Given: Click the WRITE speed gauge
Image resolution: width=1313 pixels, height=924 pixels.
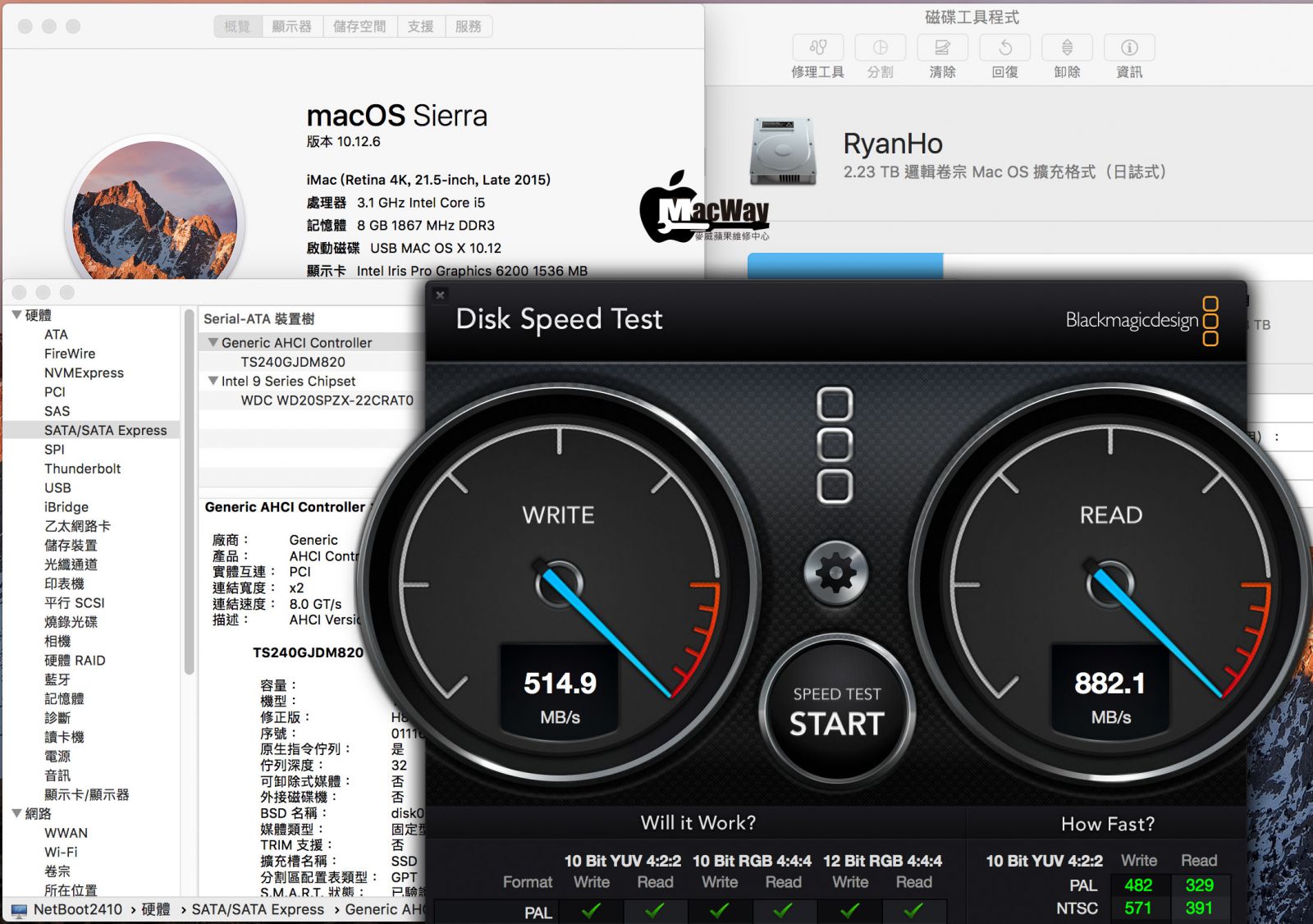Looking at the screenshot, I should pos(559,583).
